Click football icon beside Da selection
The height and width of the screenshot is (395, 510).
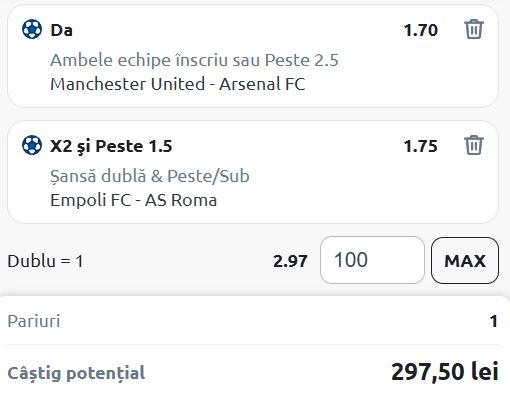point(32,29)
